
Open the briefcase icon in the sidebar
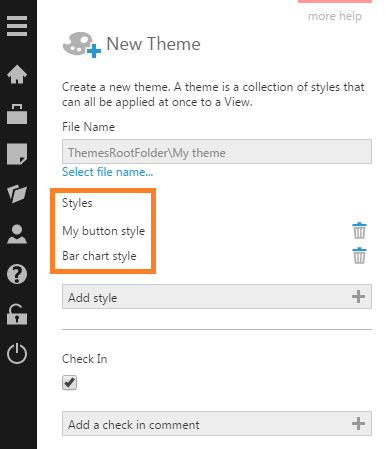click(x=17, y=114)
